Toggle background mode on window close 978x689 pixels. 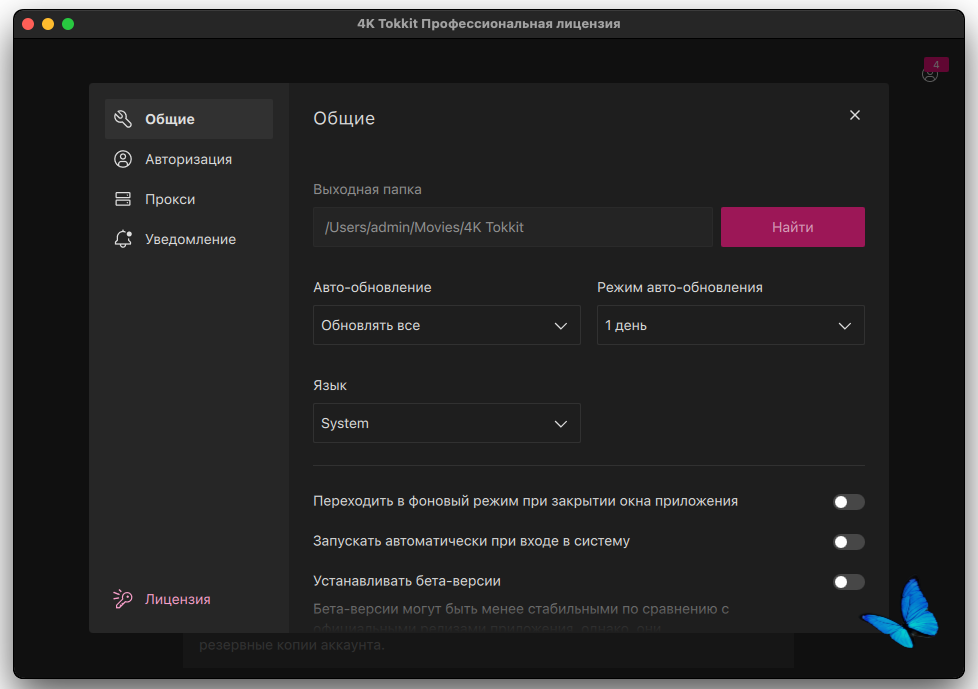click(848, 502)
